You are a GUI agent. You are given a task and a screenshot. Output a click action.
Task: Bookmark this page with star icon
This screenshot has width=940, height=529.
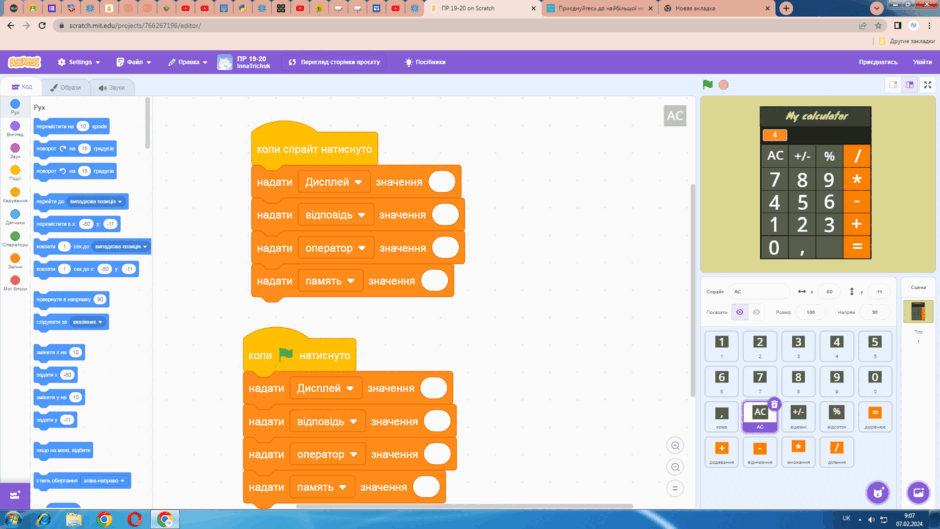coord(878,26)
